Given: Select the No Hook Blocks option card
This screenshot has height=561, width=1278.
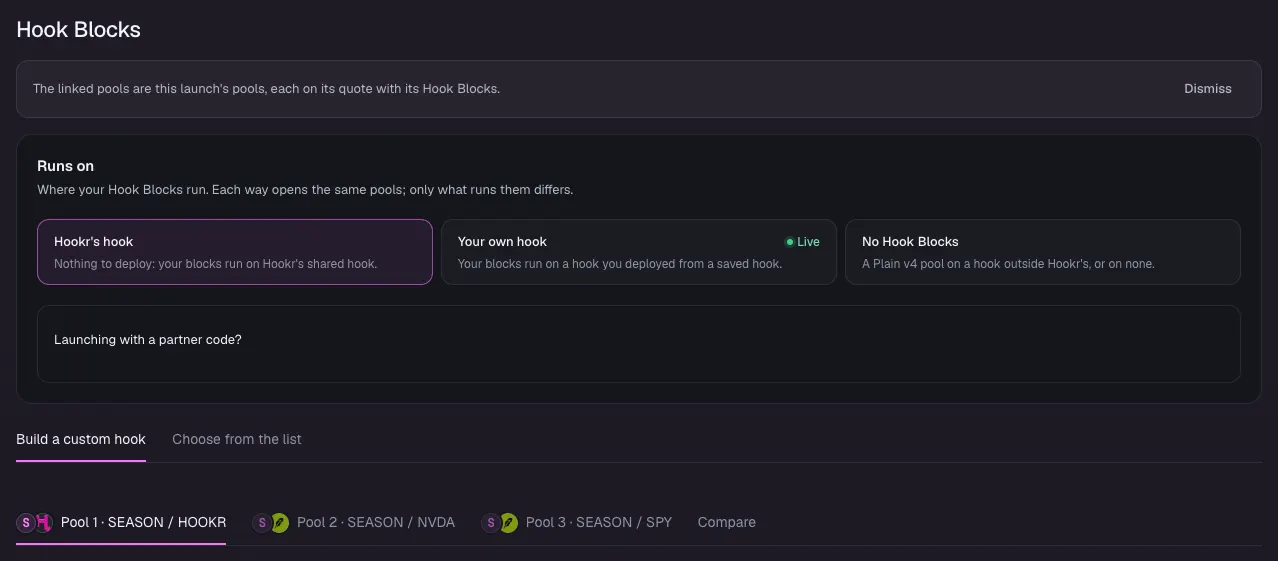Looking at the screenshot, I should click(x=1042, y=252).
